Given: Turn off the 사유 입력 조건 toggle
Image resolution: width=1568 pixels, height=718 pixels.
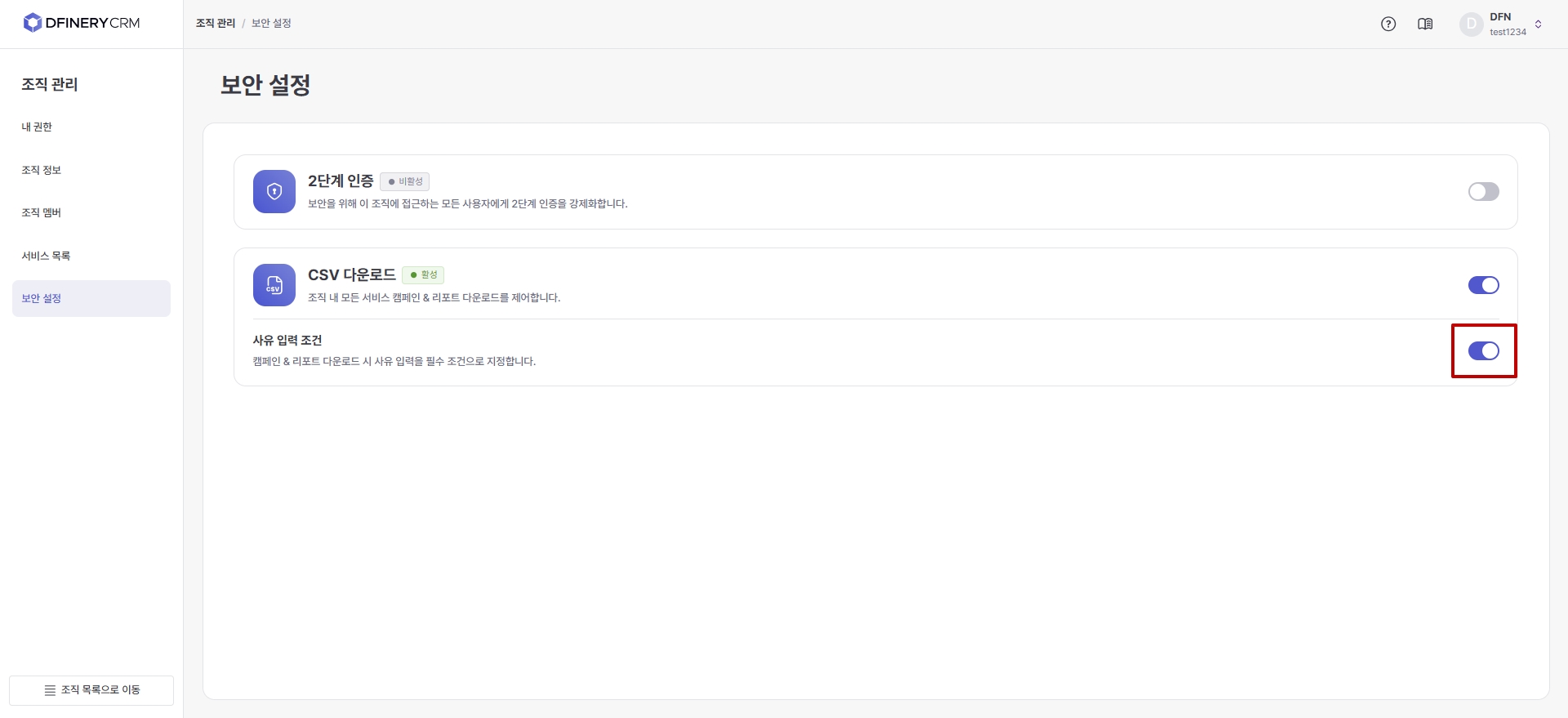Looking at the screenshot, I should 1483,351.
